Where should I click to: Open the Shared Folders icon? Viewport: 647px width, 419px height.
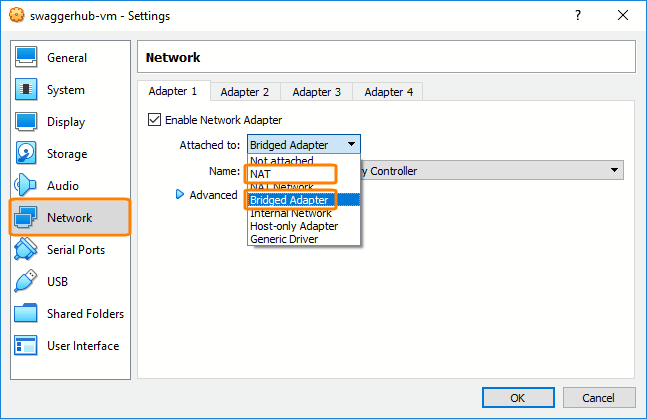tap(27, 314)
